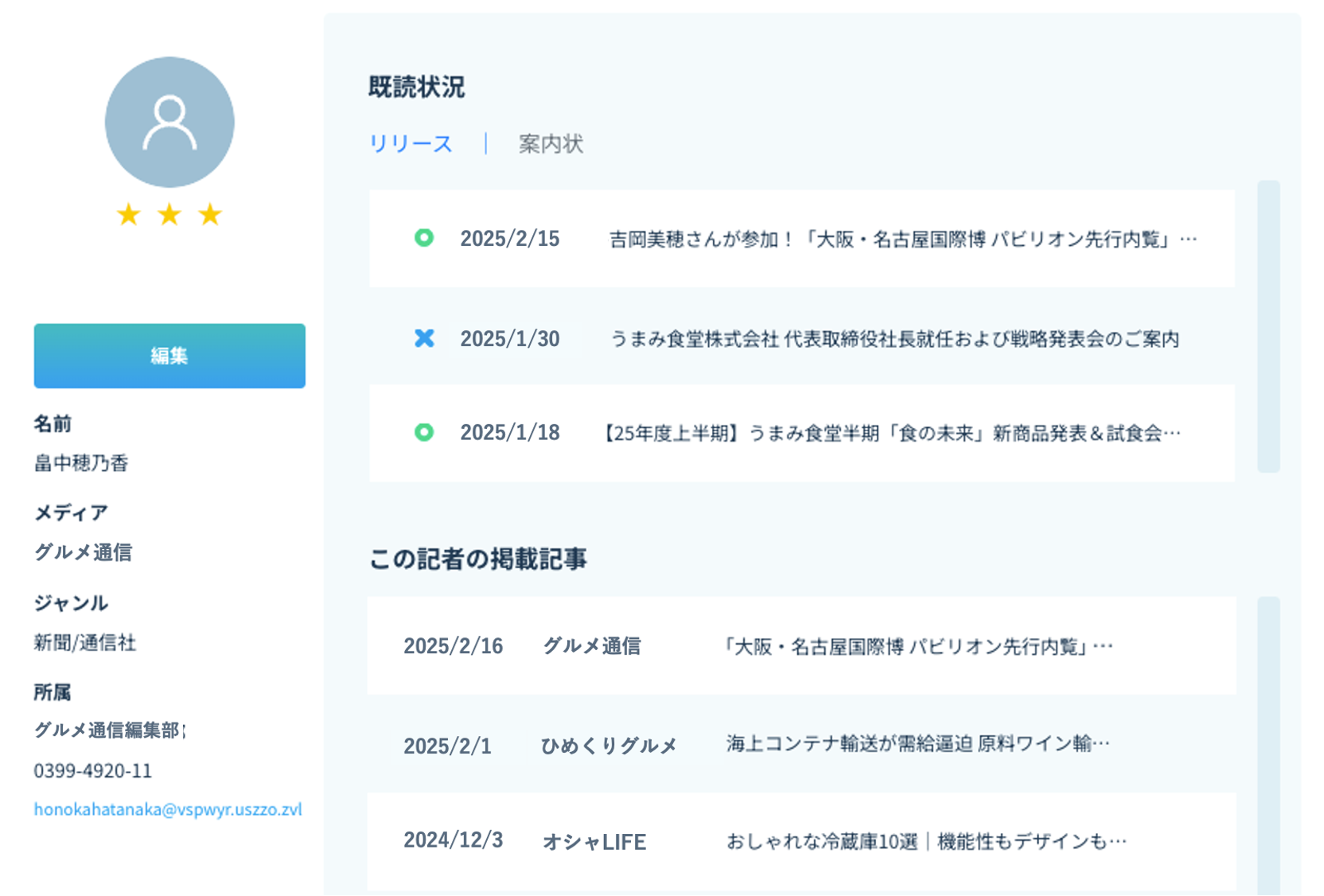Screen dimensions: 1324x896
Task: Click green read circle for 2025/1/18 release
Action: click(x=424, y=432)
